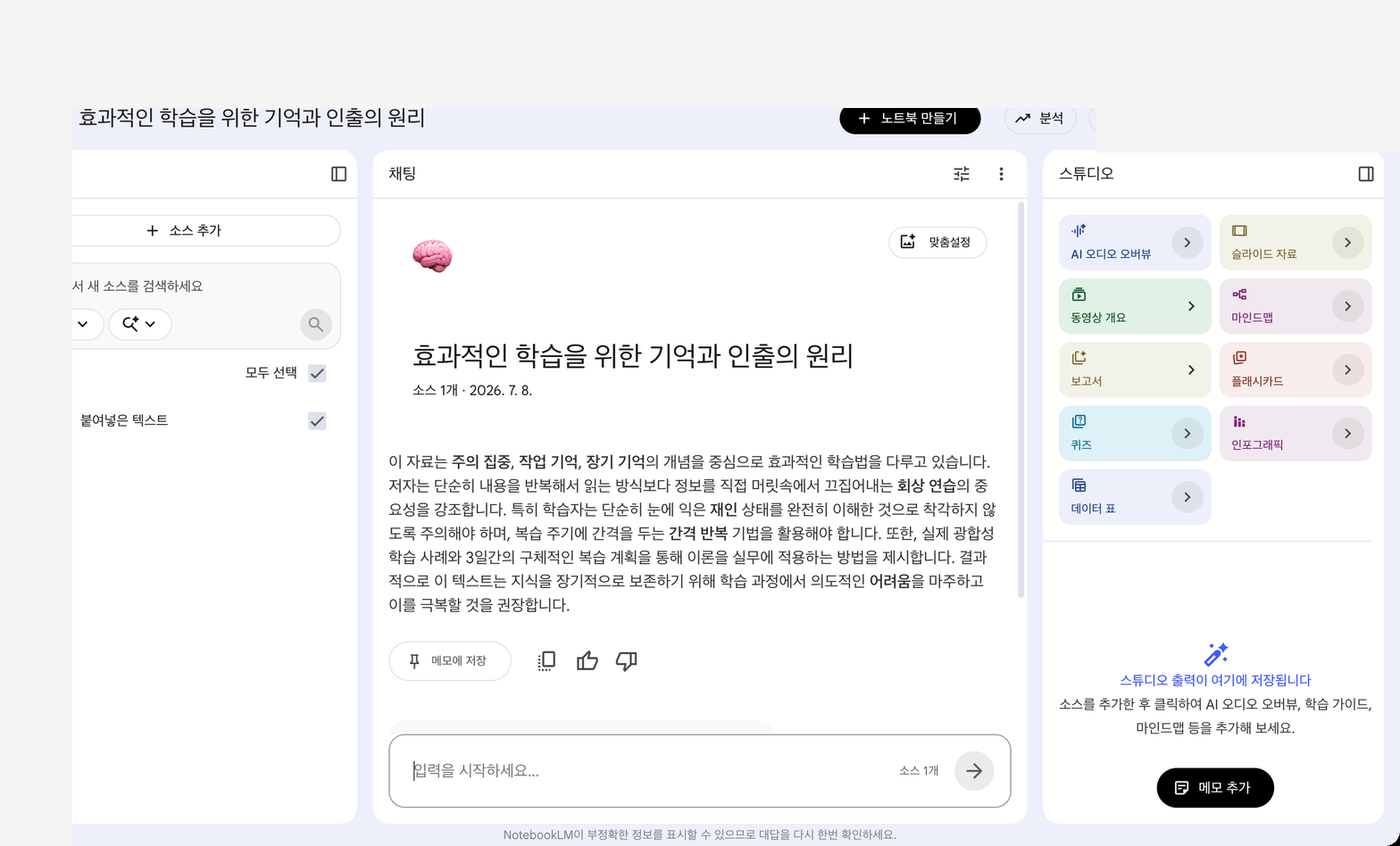Collapse the sources panel icon
The width and height of the screenshot is (1400, 846).
tap(338, 174)
